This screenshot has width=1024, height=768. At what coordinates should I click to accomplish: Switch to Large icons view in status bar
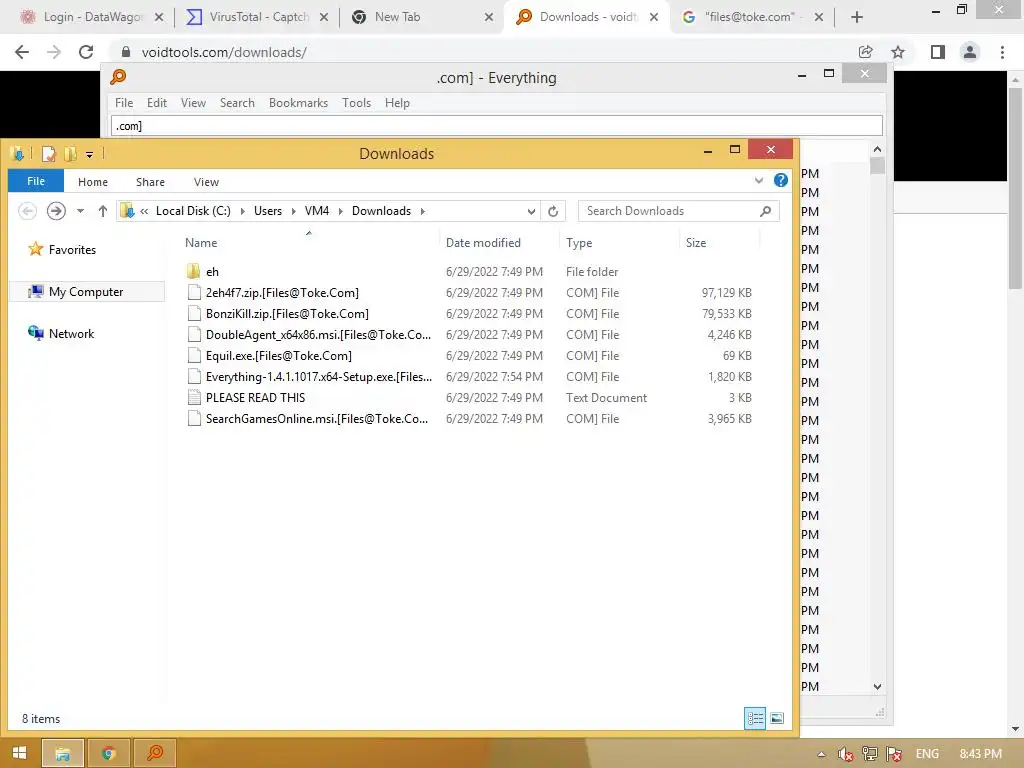click(776, 718)
